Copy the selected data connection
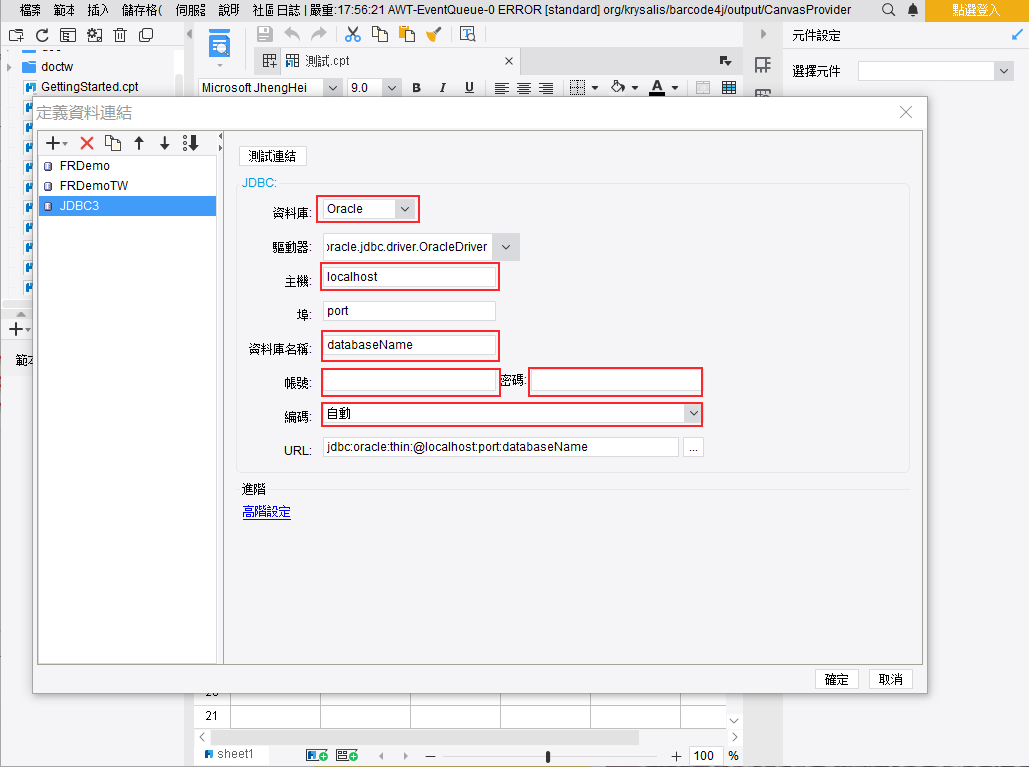1029x767 pixels. 113,143
